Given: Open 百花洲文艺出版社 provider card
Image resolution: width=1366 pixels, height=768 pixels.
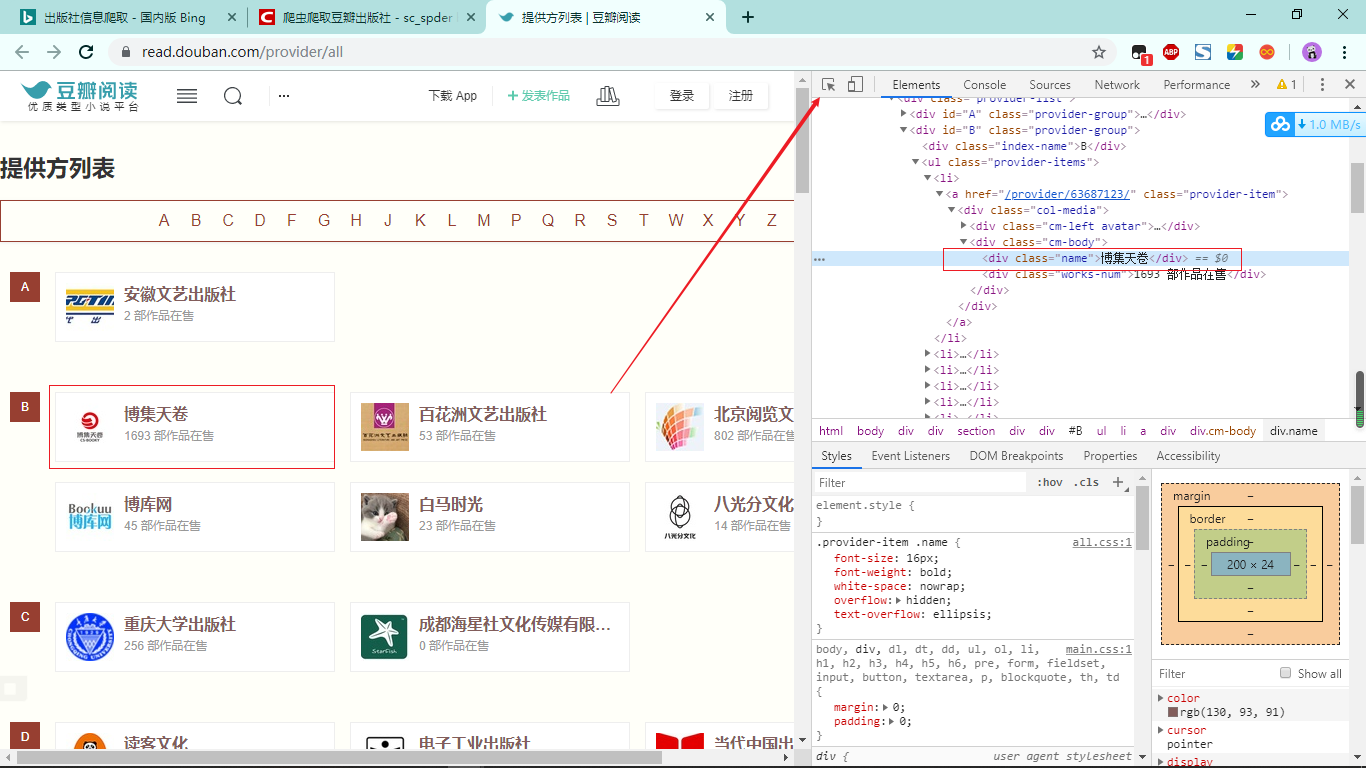Looking at the screenshot, I should (490, 427).
